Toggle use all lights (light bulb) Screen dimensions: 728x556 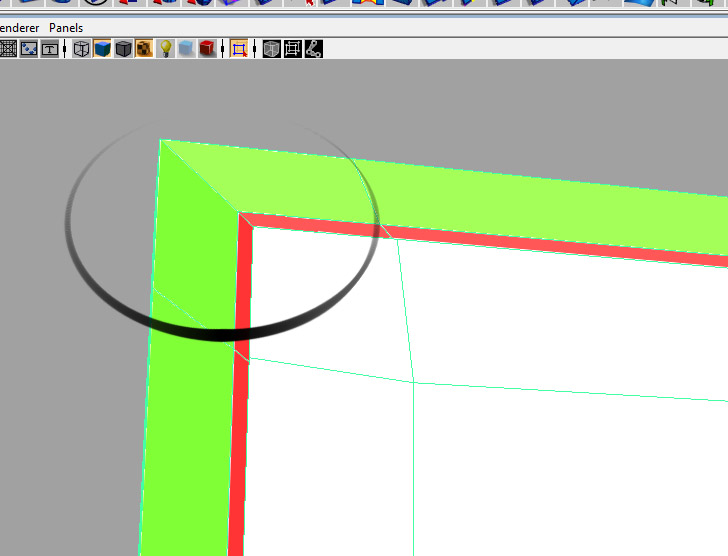[x=165, y=49]
